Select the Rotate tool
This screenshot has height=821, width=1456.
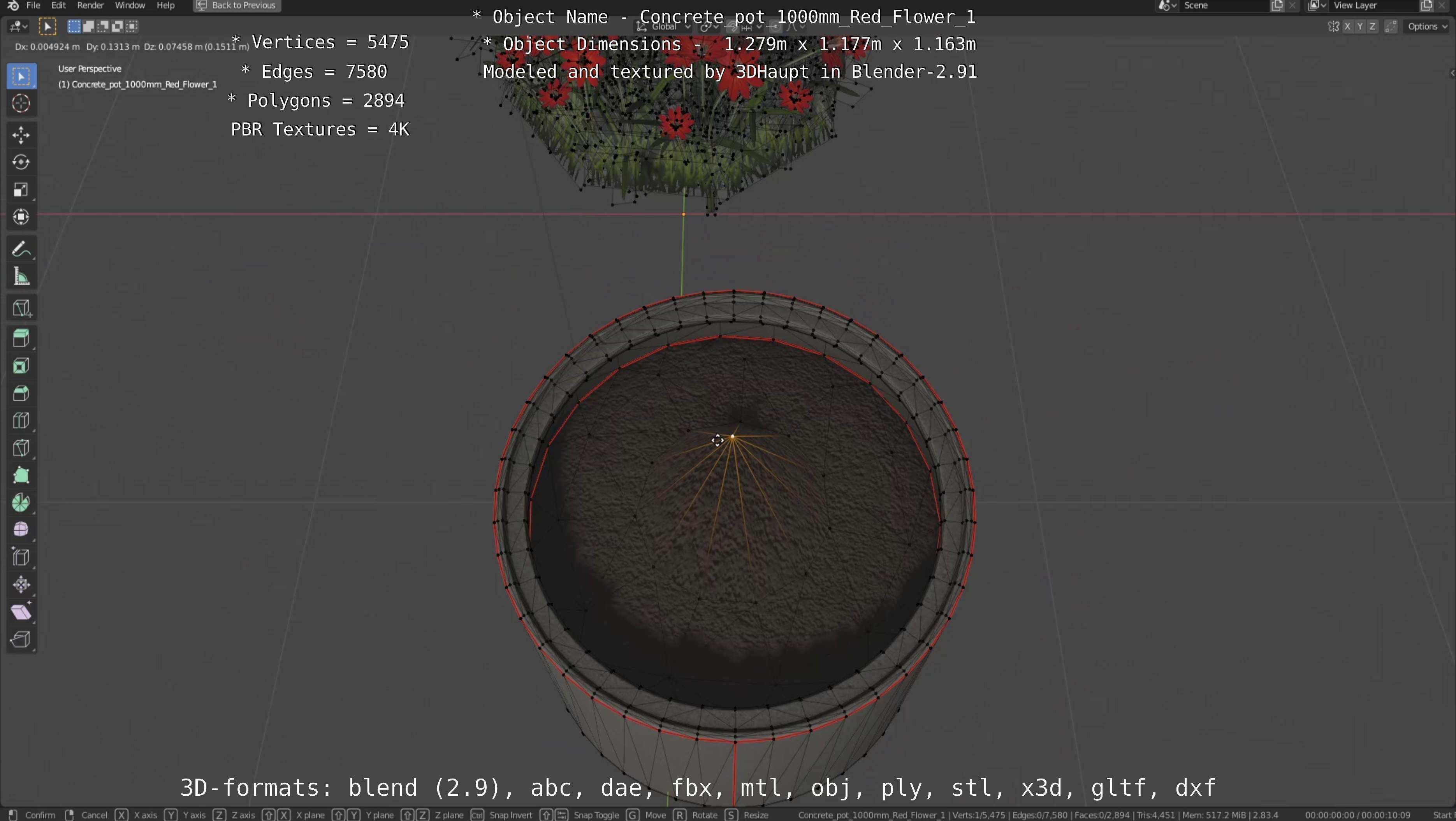pyautogui.click(x=21, y=162)
